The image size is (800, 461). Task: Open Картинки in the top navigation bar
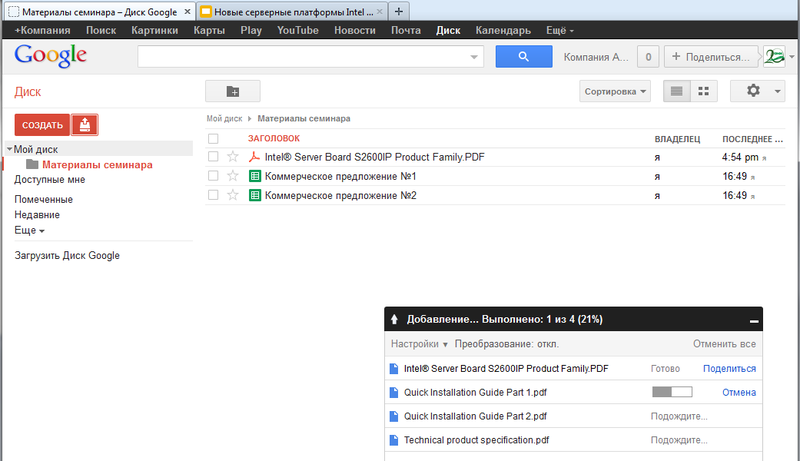coord(155,30)
